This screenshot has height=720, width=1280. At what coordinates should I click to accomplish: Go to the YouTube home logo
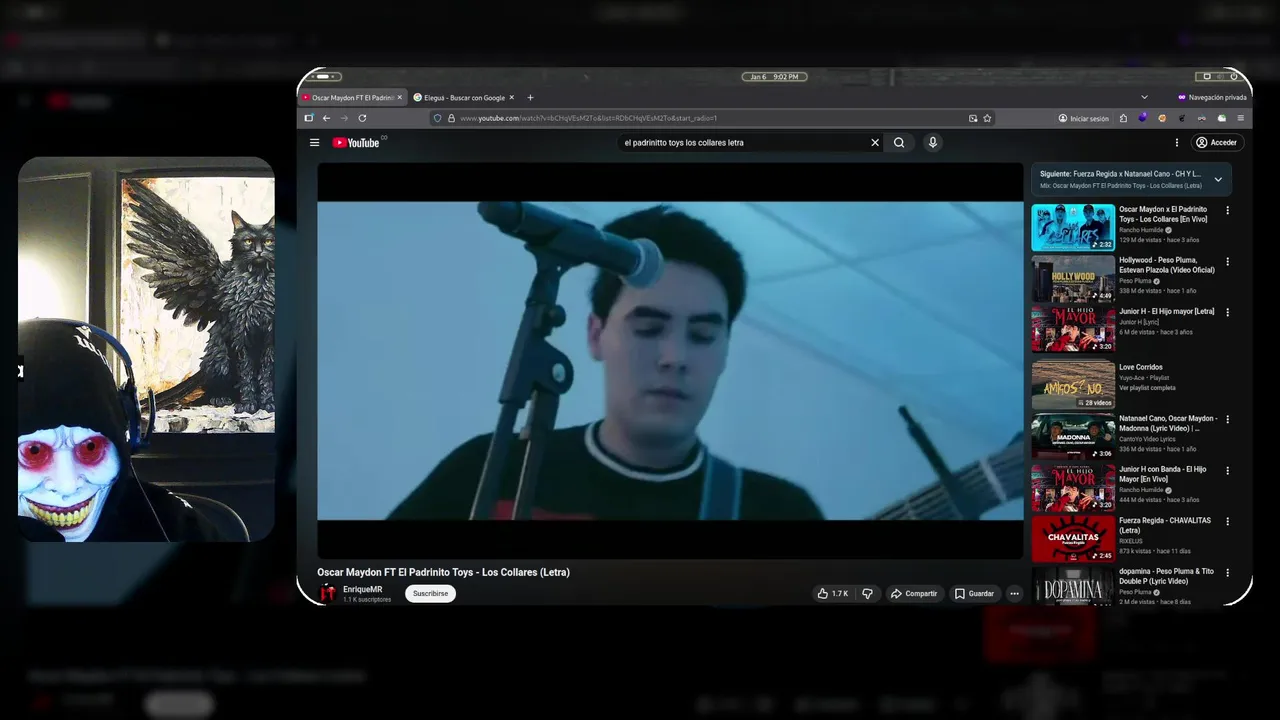click(x=356, y=142)
